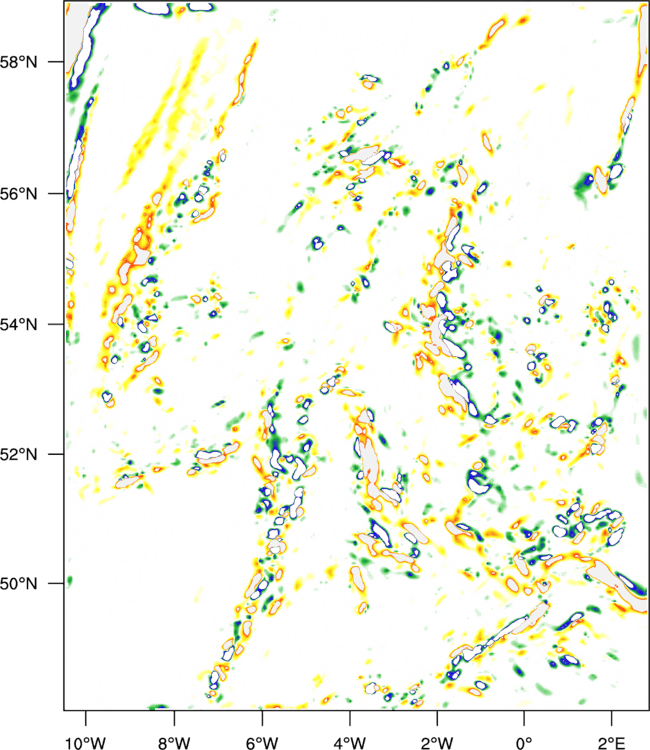Click the 2°E longitude label
Image resolution: width=650 pixels, height=750 pixels.
point(612,743)
